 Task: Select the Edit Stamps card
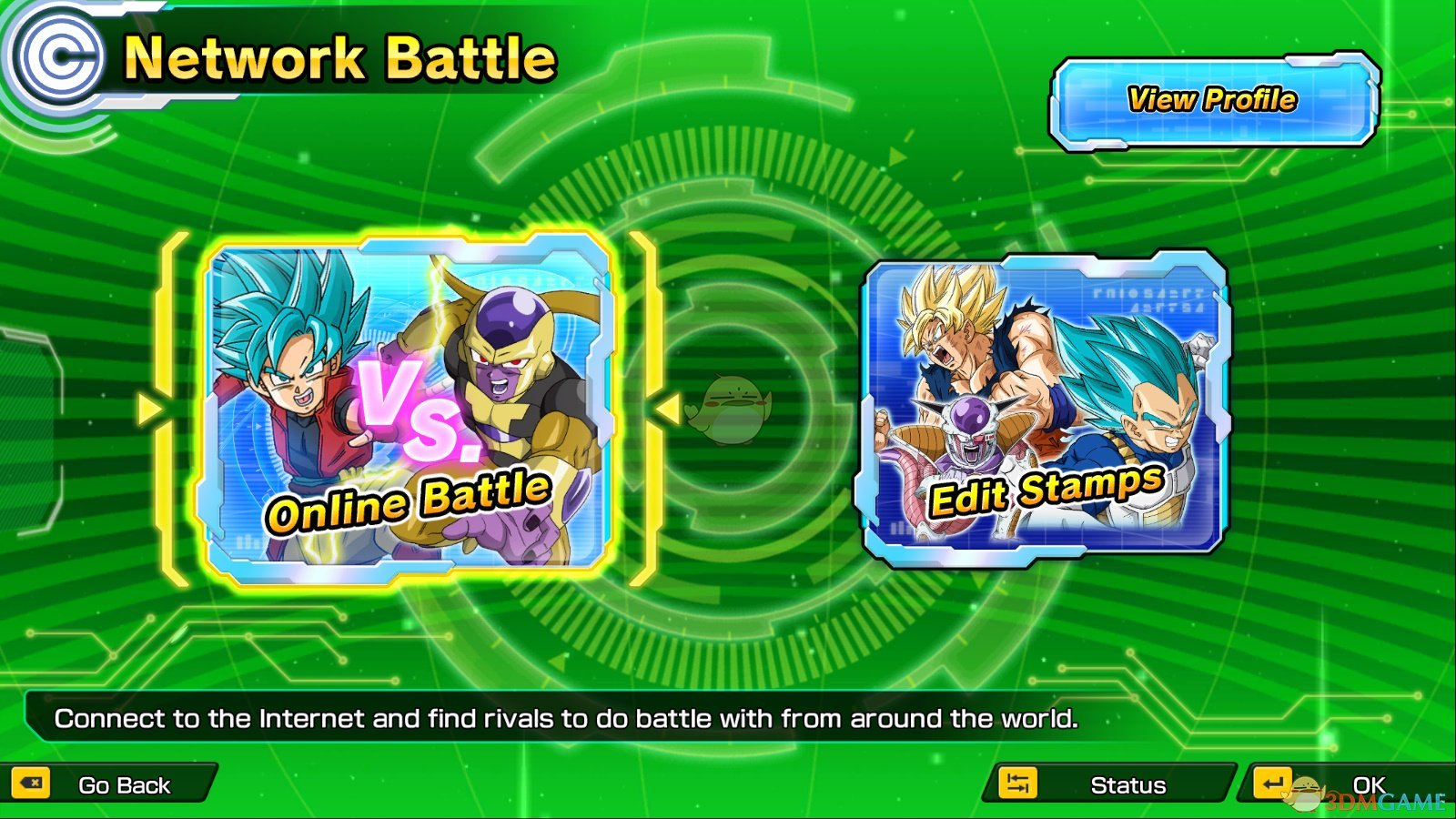(x=1043, y=409)
